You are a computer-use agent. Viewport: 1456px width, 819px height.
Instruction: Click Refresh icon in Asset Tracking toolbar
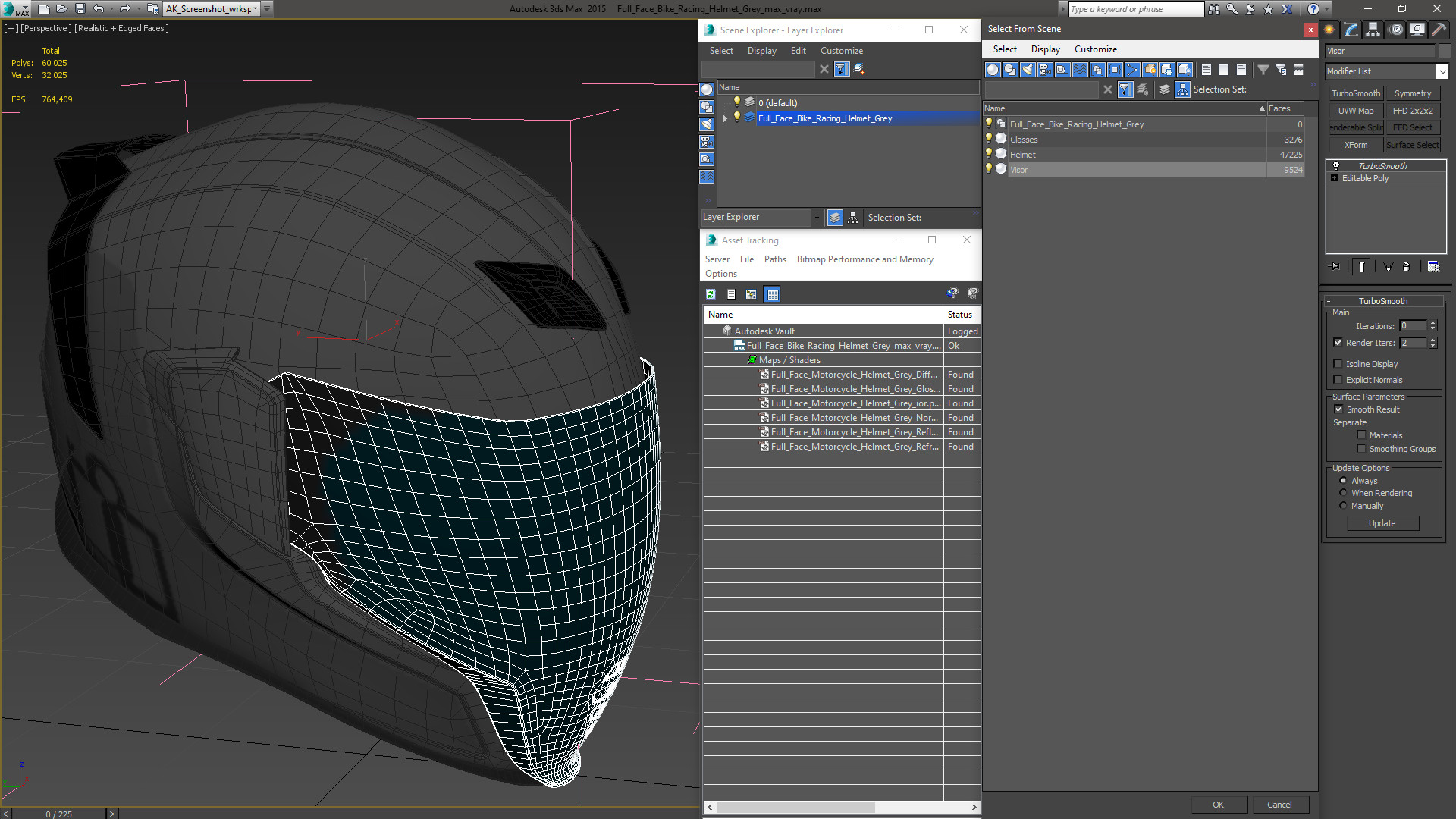pos(711,294)
